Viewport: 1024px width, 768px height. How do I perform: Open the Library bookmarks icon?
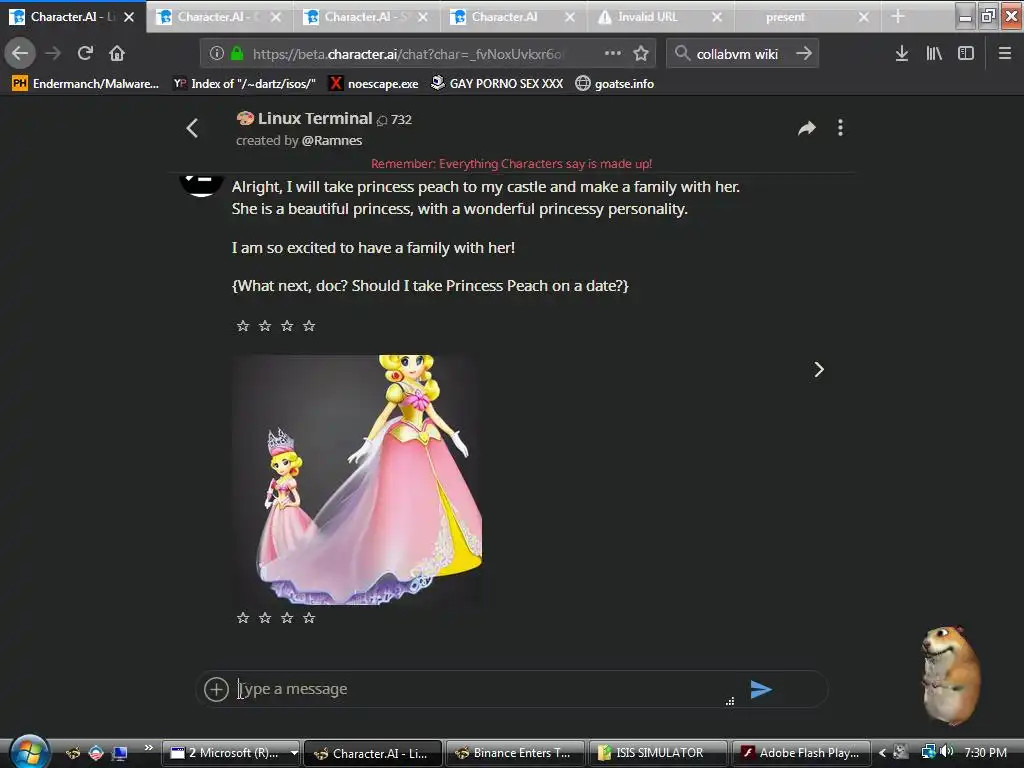pos(934,54)
